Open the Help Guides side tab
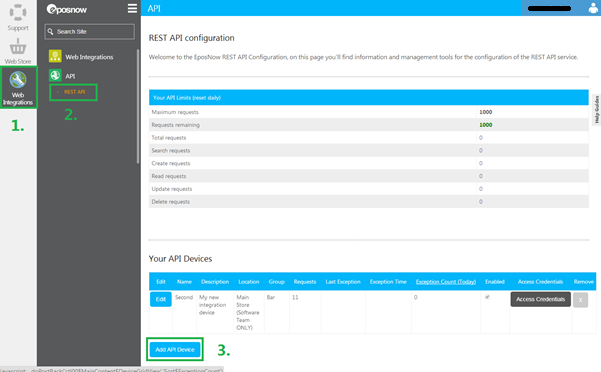The image size is (601, 372). click(x=596, y=110)
